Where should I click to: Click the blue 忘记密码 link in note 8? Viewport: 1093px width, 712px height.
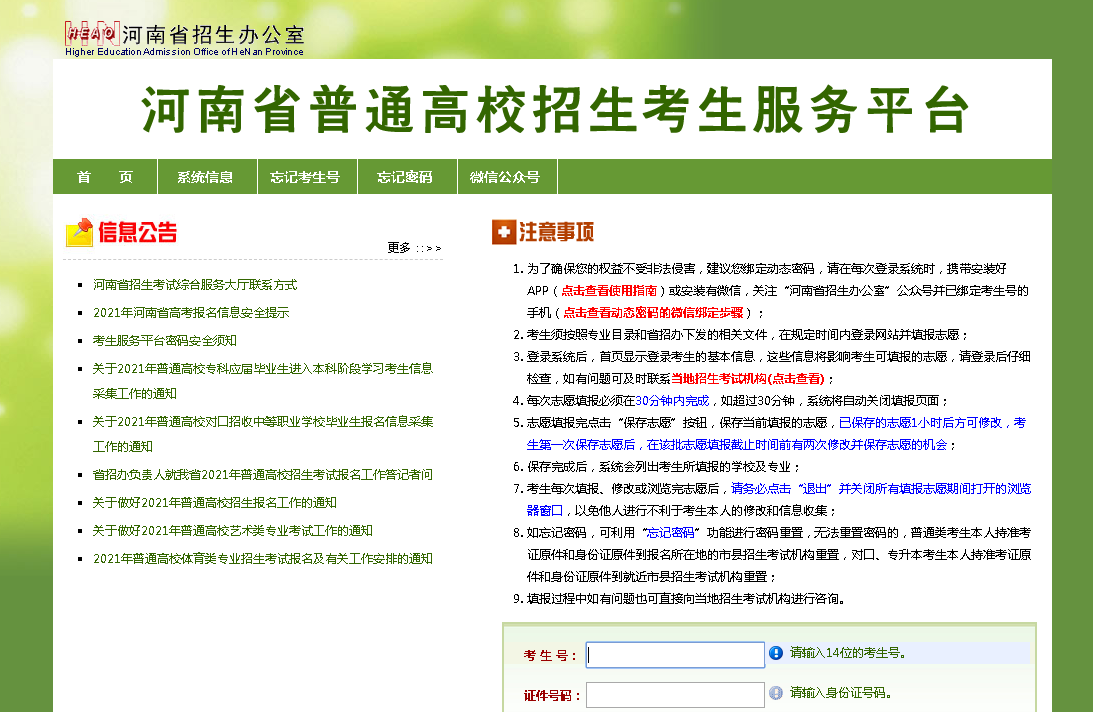(671, 532)
